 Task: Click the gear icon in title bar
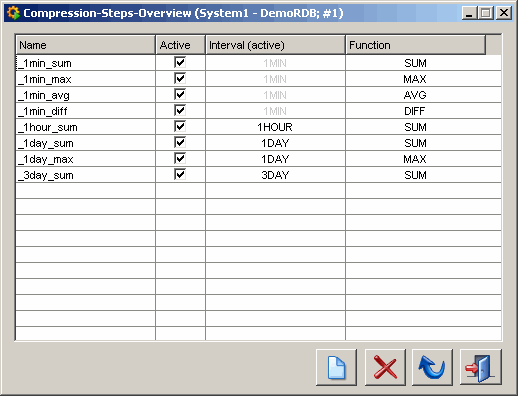tap(13, 13)
